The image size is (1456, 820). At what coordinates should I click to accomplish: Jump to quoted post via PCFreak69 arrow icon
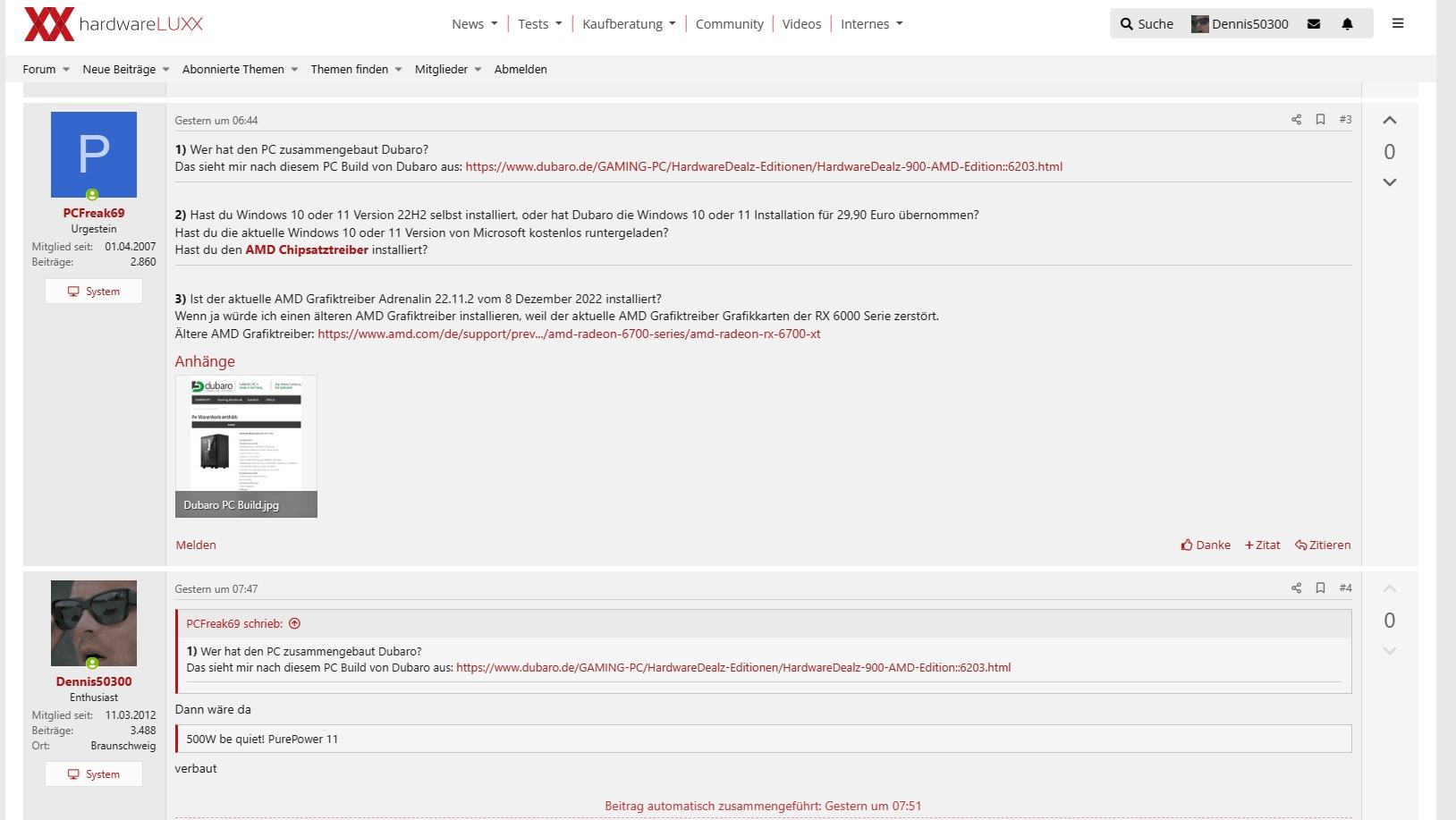tap(294, 624)
